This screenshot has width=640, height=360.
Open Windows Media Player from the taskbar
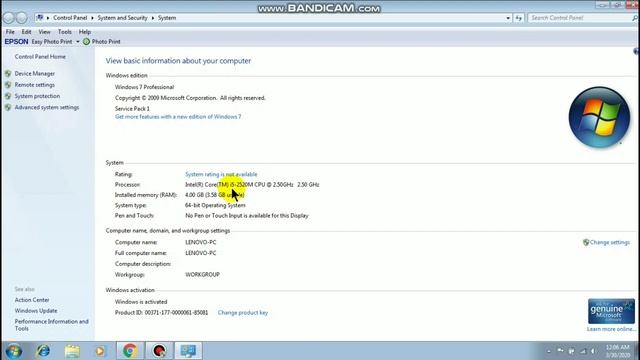[100, 351]
